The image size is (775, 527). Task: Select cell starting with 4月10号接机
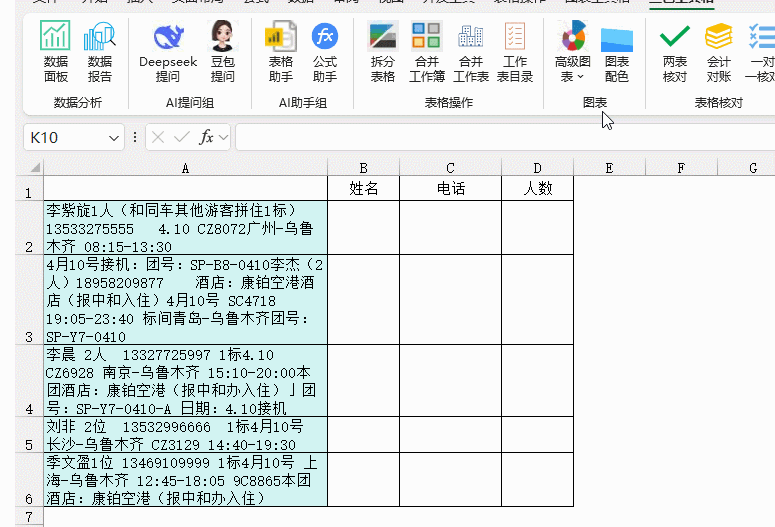(x=185, y=300)
